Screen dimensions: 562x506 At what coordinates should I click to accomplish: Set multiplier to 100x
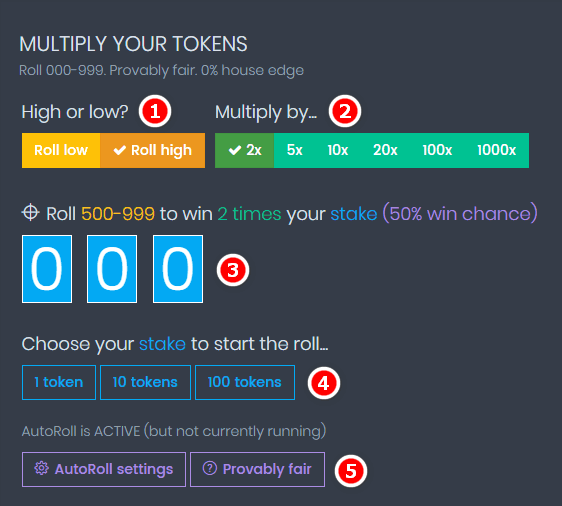point(437,151)
